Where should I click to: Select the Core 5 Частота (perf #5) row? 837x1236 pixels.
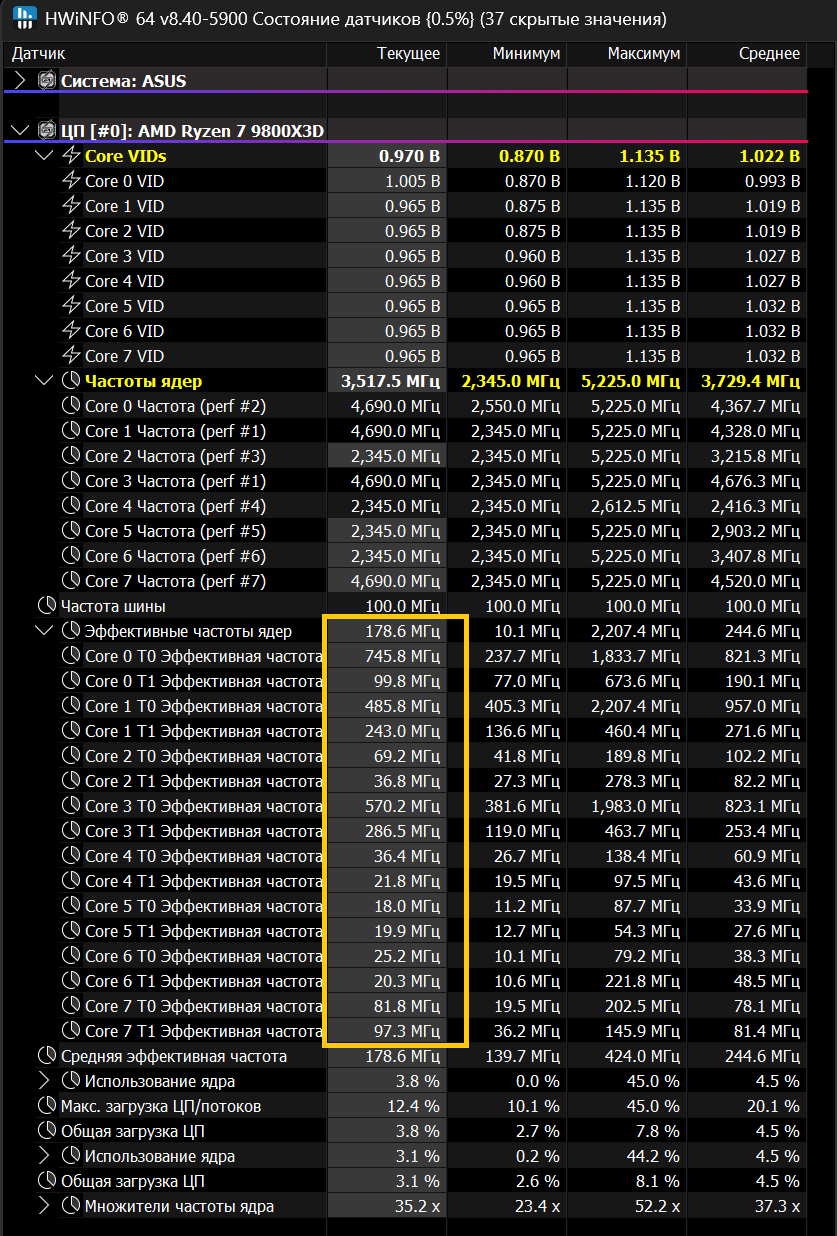coord(406,530)
